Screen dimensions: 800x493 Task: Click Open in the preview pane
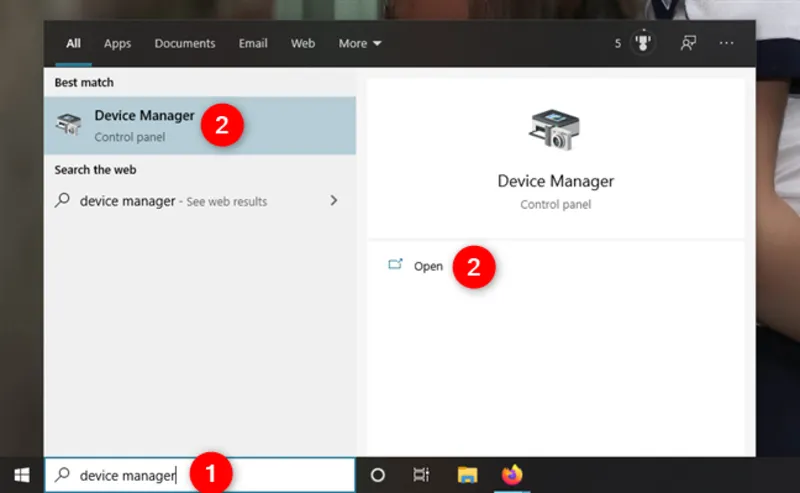428,266
